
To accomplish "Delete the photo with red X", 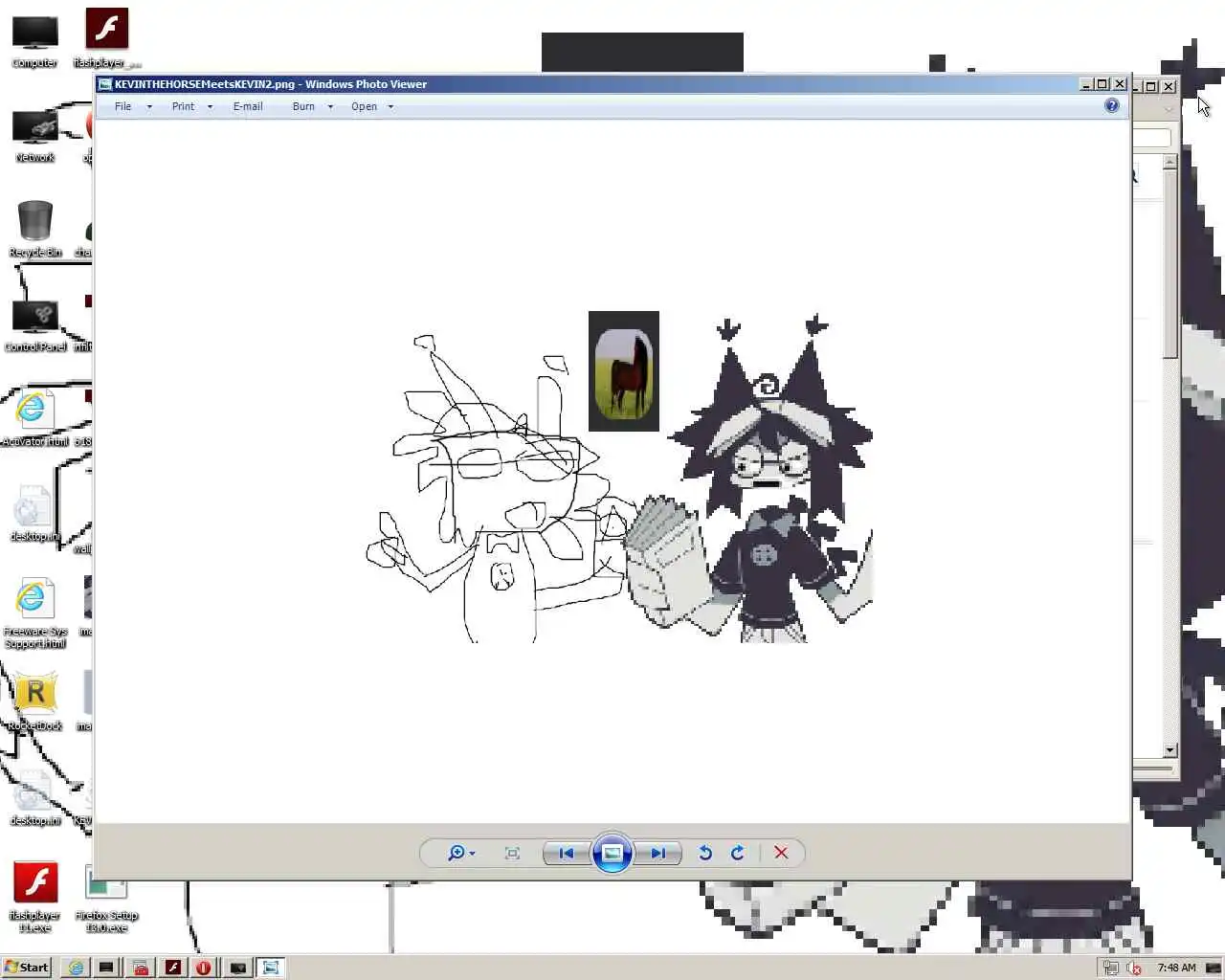I will pos(781,853).
